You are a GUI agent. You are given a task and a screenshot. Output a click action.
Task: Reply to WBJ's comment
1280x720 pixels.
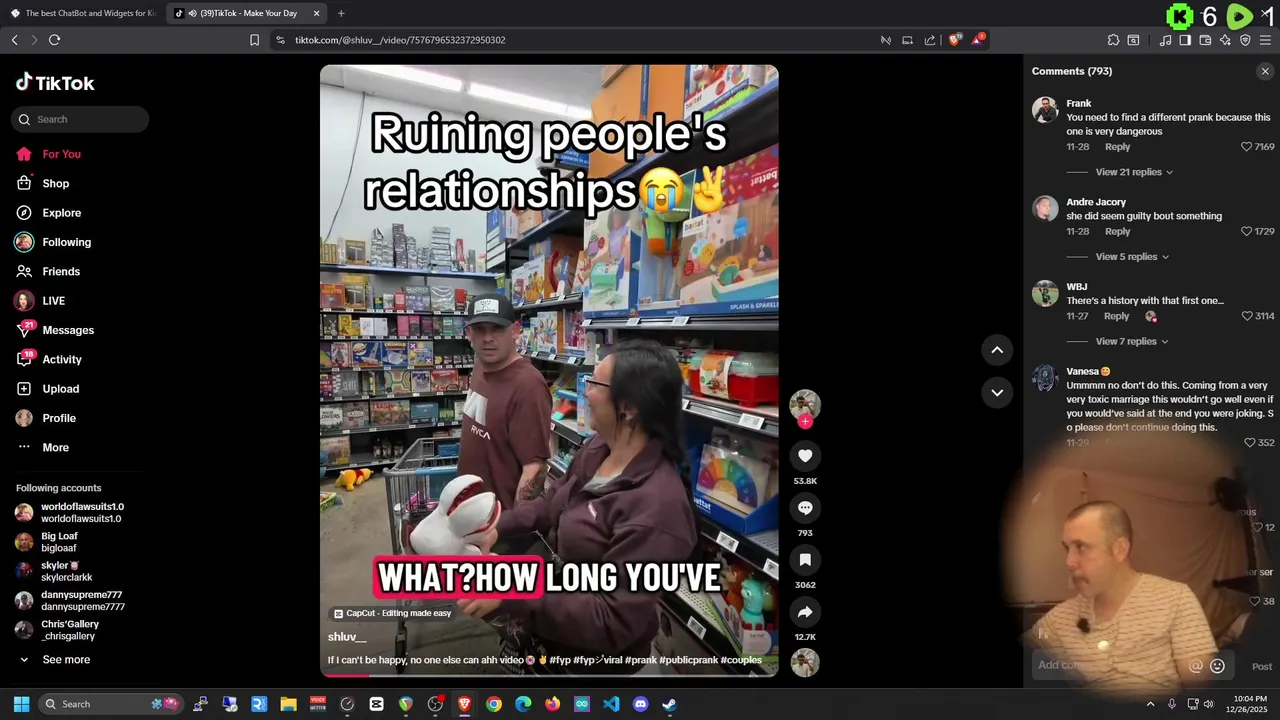pos(1116,316)
